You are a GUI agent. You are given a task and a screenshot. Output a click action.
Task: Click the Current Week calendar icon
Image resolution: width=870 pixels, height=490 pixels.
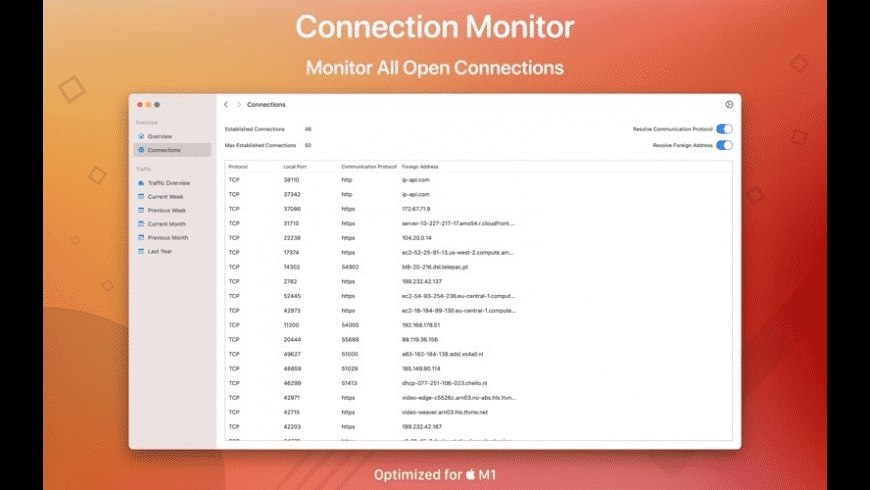pos(141,197)
